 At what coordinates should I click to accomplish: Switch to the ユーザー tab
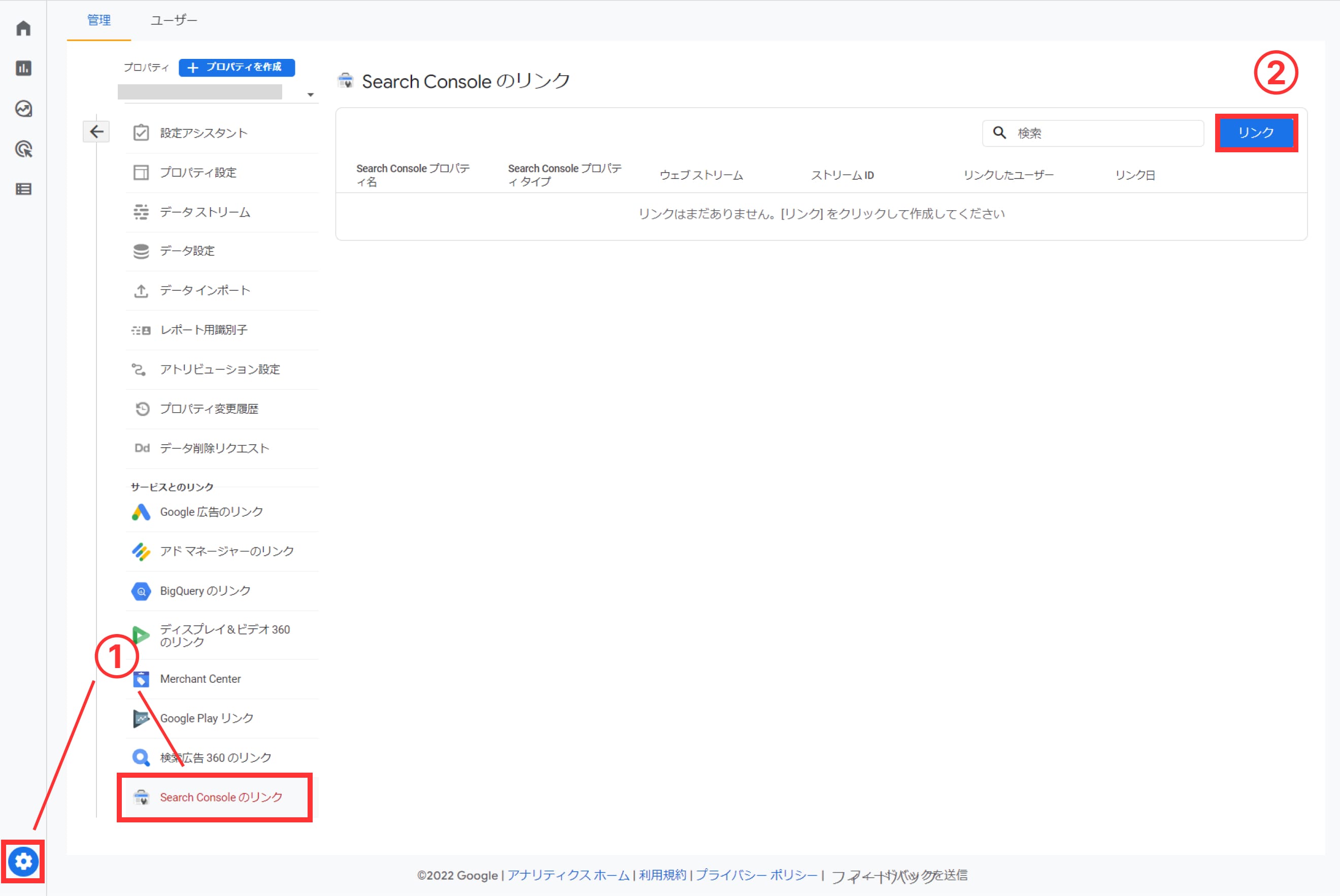(x=174, y=21)
